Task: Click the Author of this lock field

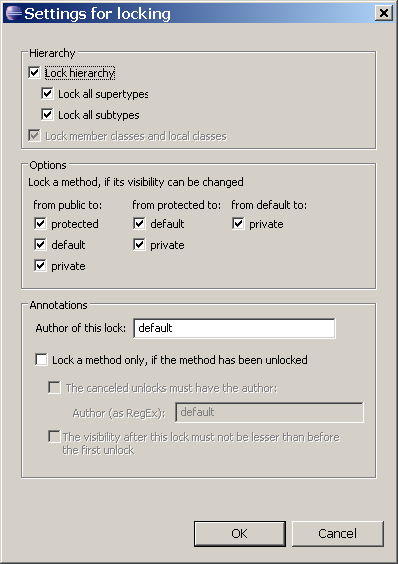Action: pos(234,328)
